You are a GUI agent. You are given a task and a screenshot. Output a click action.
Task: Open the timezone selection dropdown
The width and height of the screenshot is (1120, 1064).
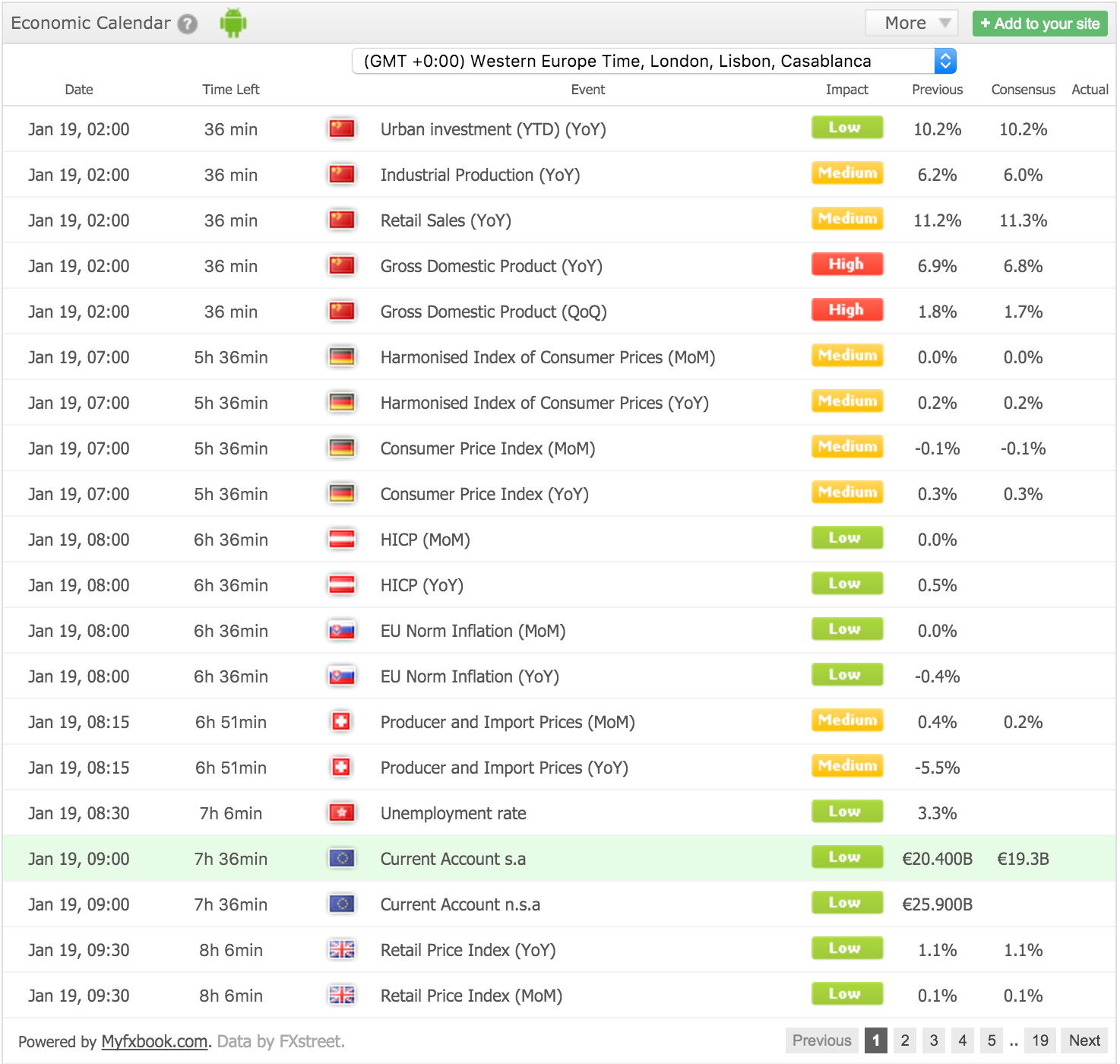[x=653, y=61]
